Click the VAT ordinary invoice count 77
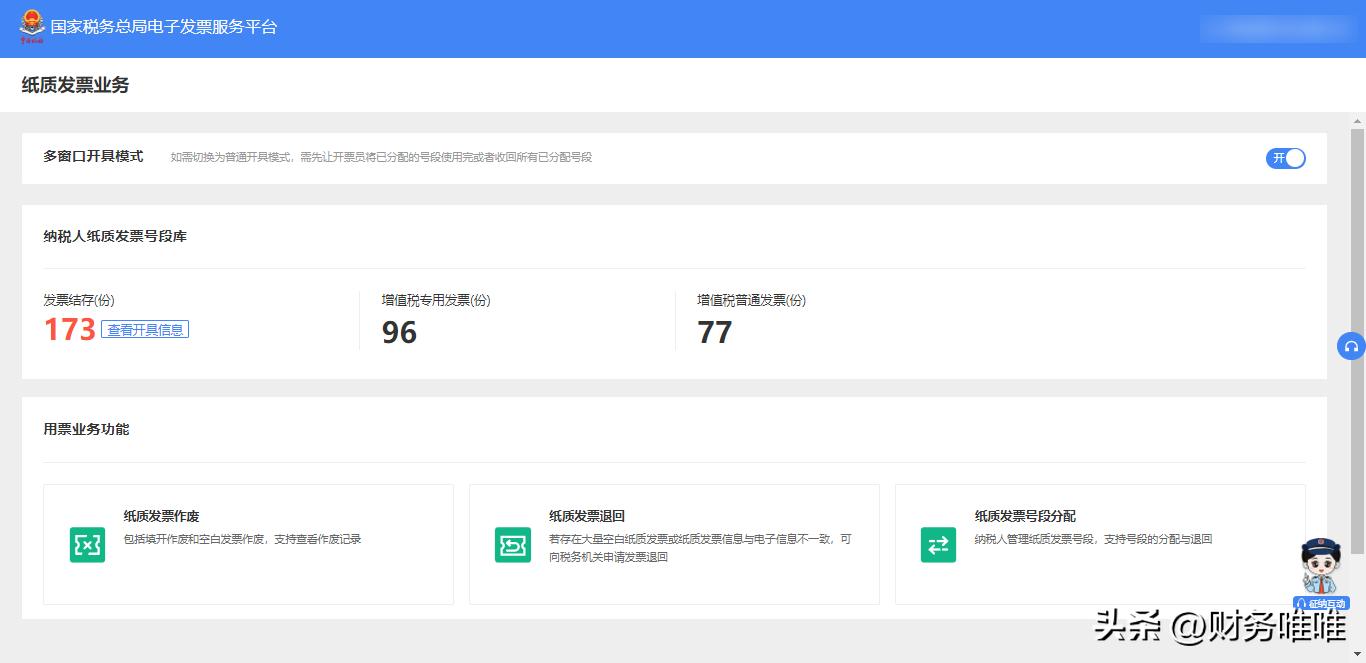This screenshot has height=663, width=1366. 715,333
